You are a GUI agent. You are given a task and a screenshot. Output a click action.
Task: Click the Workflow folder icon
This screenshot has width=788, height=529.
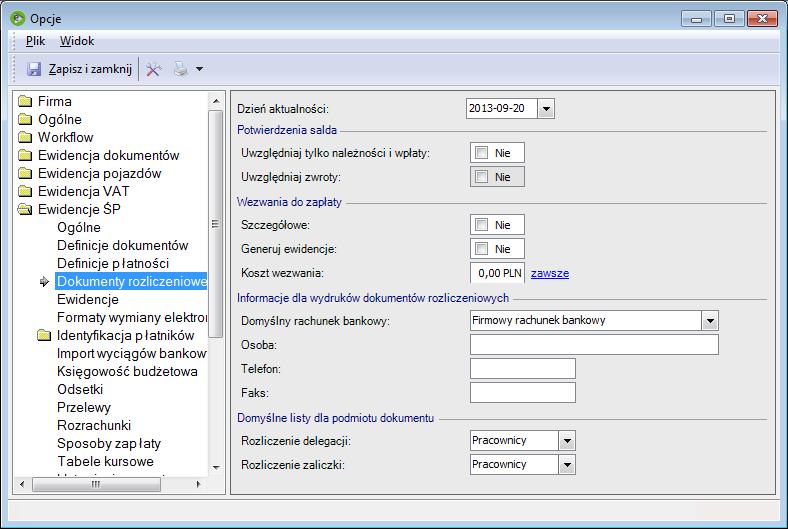click(x=25, y=138)
